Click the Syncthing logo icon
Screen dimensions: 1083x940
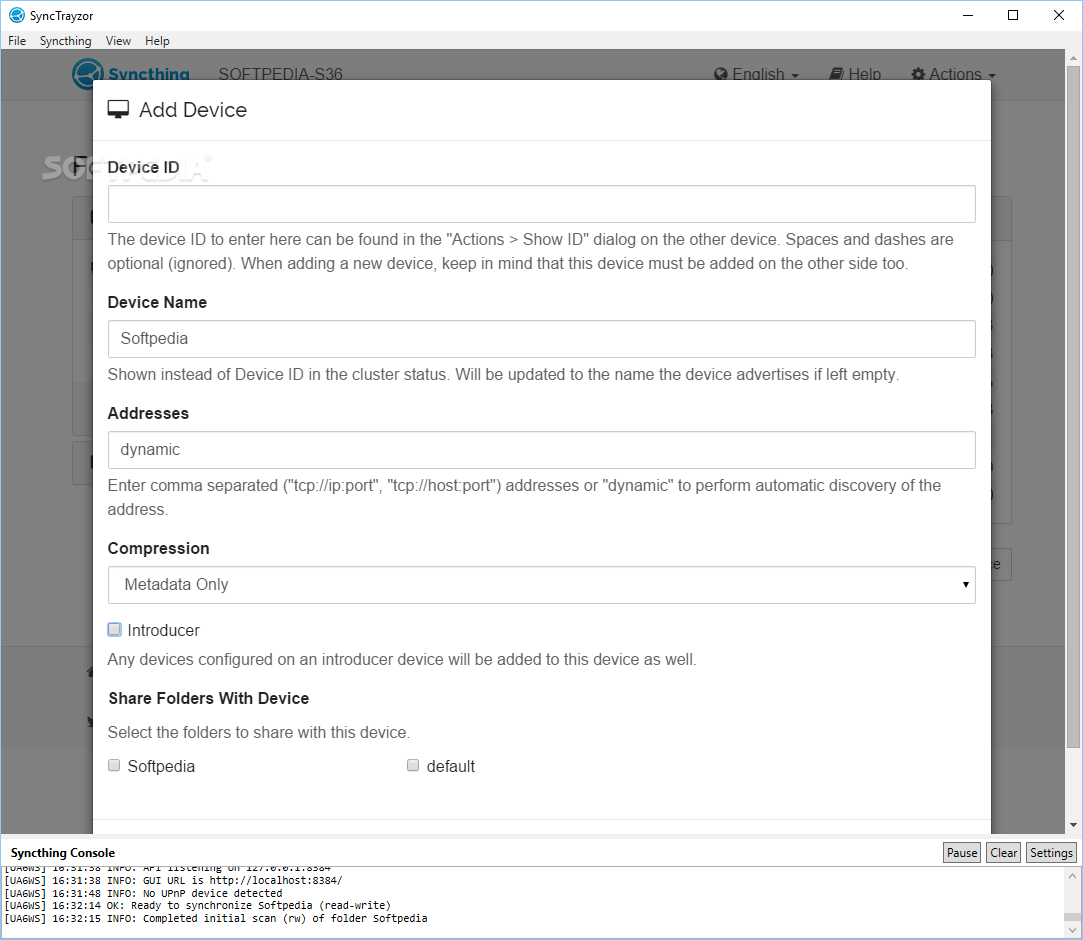tap(87, 74)
